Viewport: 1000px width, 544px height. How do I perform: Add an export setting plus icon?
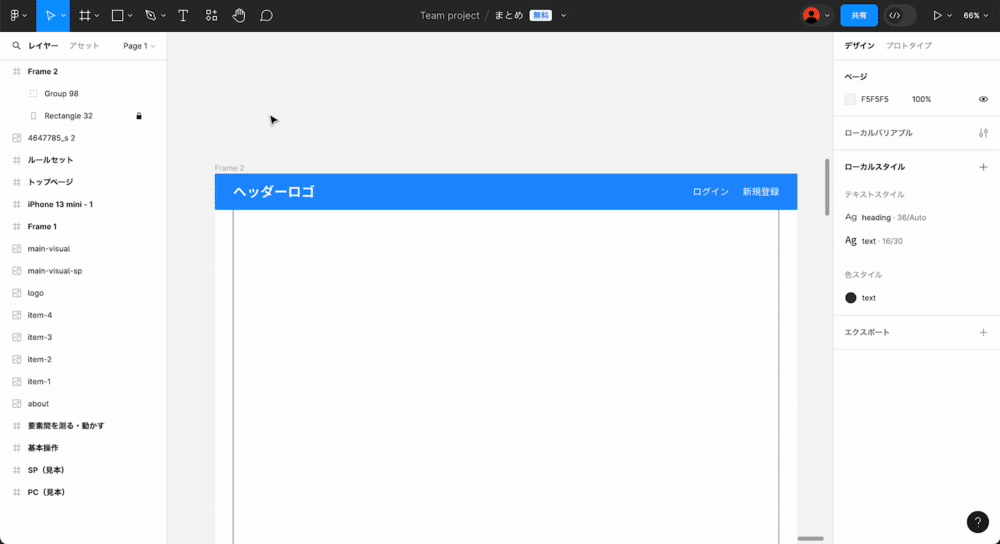[983, 332]
